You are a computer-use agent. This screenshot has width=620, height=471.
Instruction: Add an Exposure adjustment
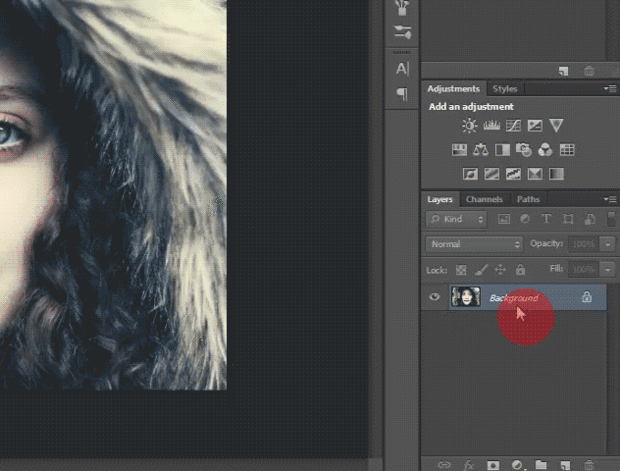535,126
